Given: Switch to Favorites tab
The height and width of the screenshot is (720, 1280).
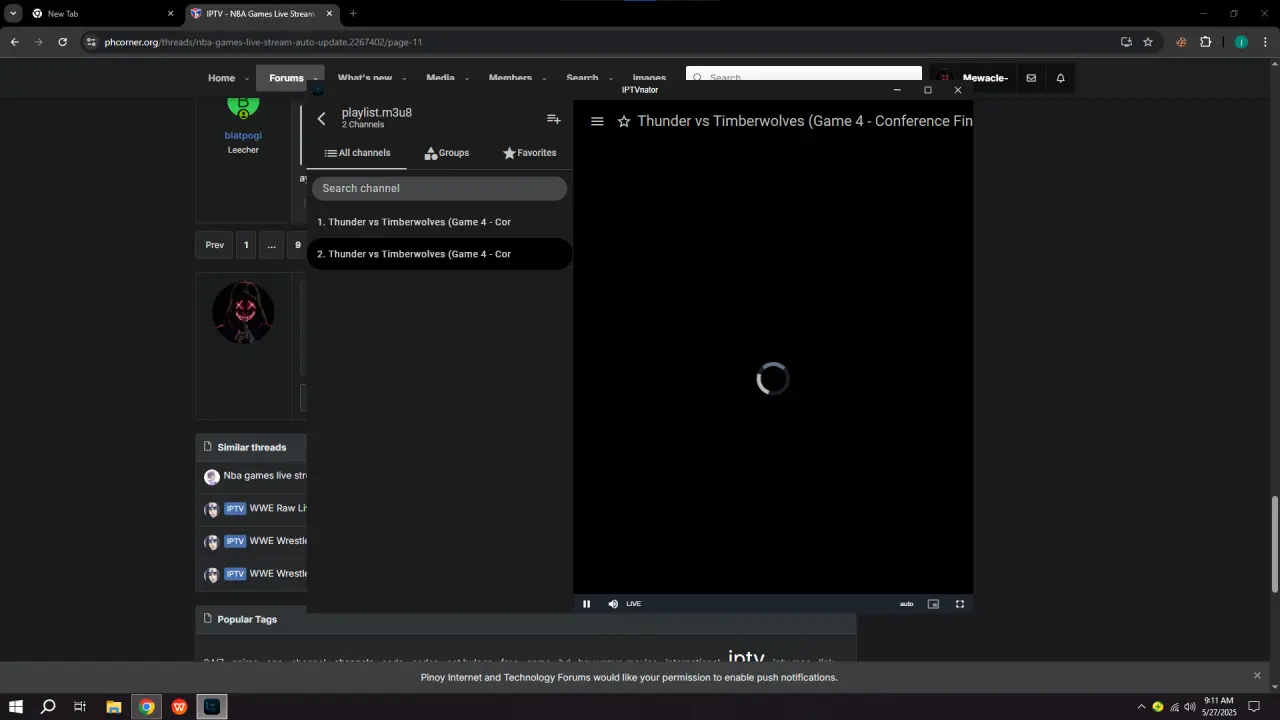Looking at the screenshot, I should coord(529,153).
